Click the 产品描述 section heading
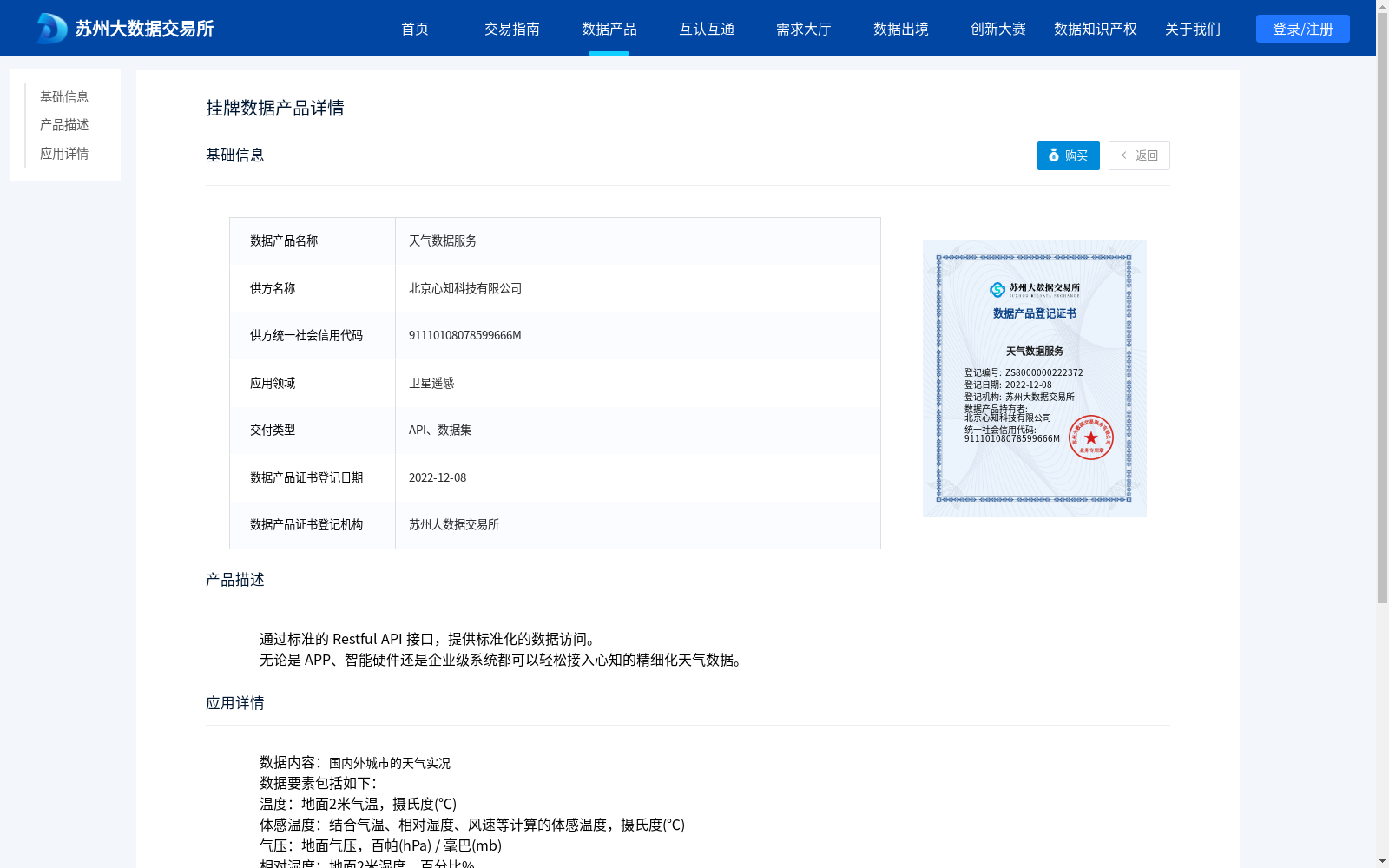Screen dimensions: 1389x868 point(235,580)
